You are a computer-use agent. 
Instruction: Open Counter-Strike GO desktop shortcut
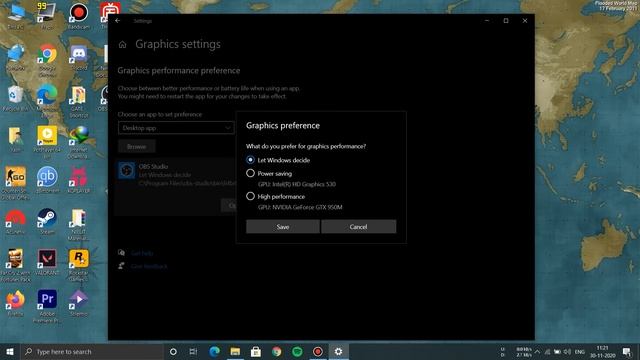click(15, 182)
